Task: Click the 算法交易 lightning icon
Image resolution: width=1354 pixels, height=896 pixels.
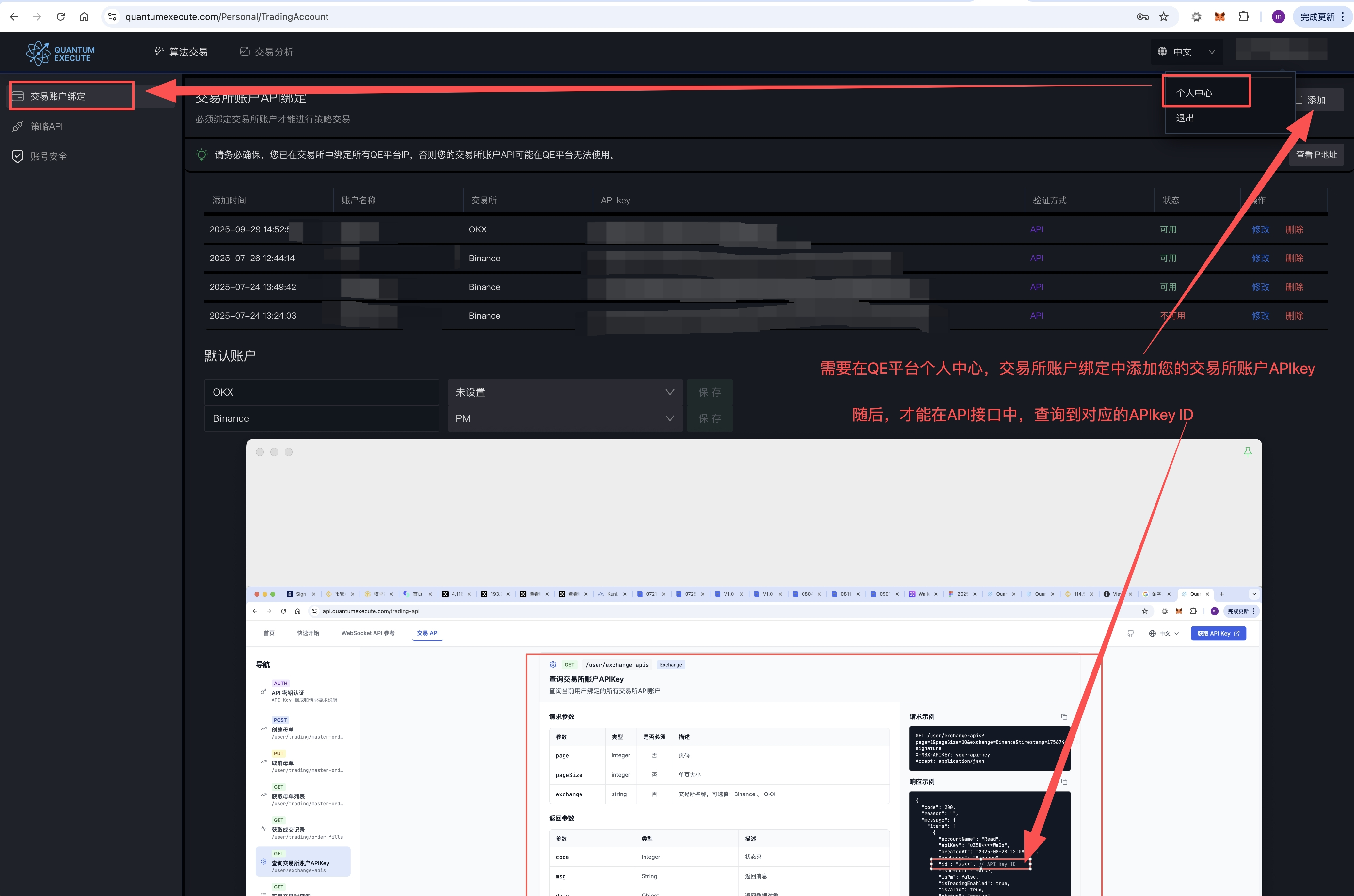Action: pyautogui.click(x=158, y=51)
